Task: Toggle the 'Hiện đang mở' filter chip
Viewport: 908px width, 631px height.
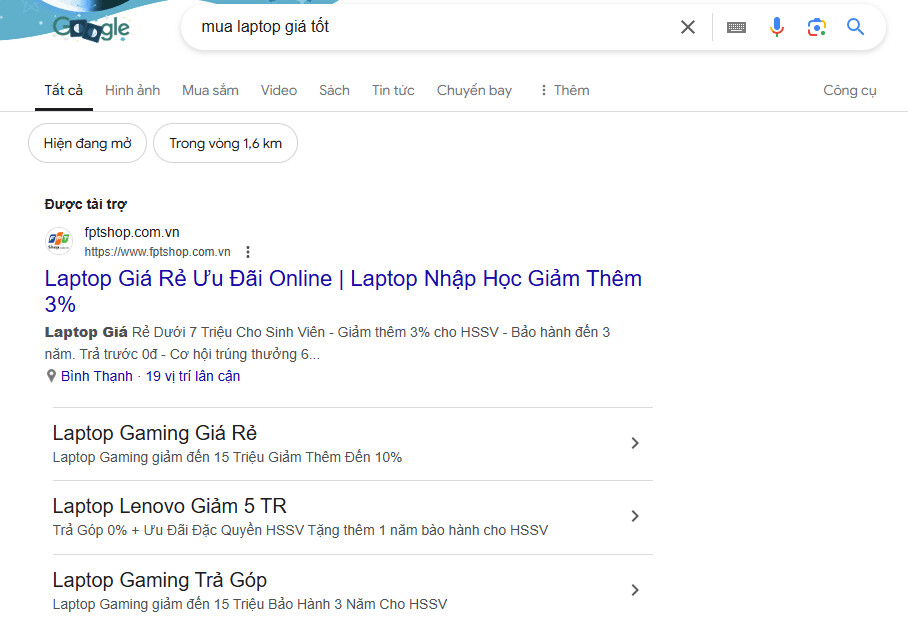Action: coord(87,143)
